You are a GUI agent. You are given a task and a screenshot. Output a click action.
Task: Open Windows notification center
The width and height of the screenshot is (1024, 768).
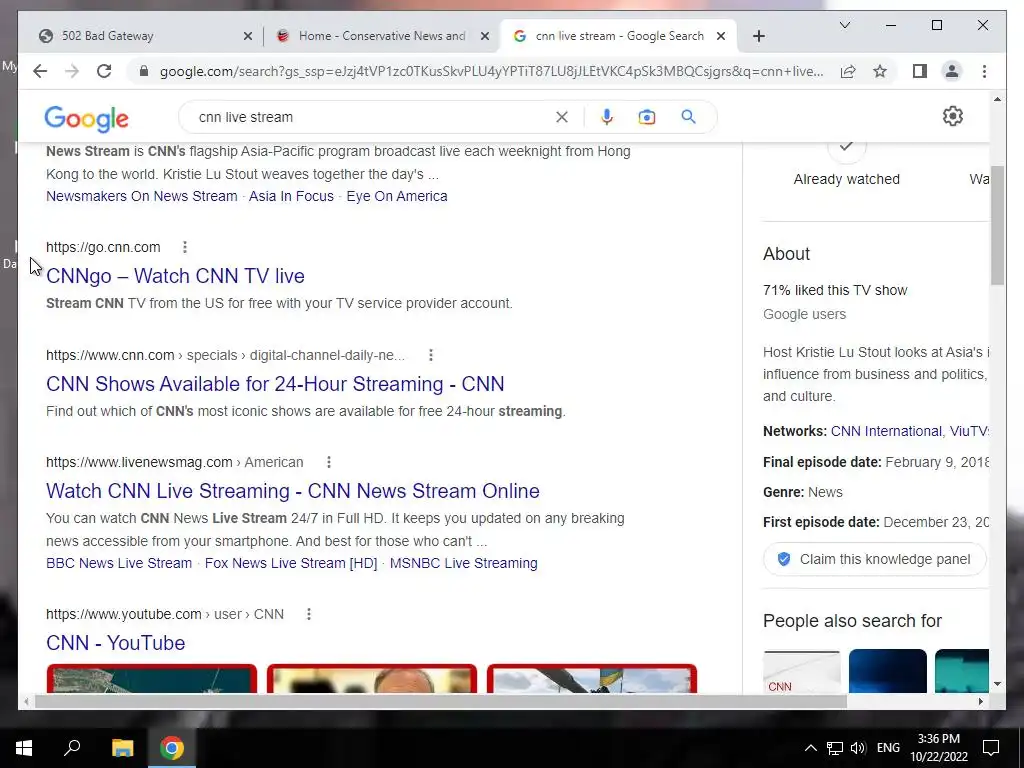coord(991,748)
